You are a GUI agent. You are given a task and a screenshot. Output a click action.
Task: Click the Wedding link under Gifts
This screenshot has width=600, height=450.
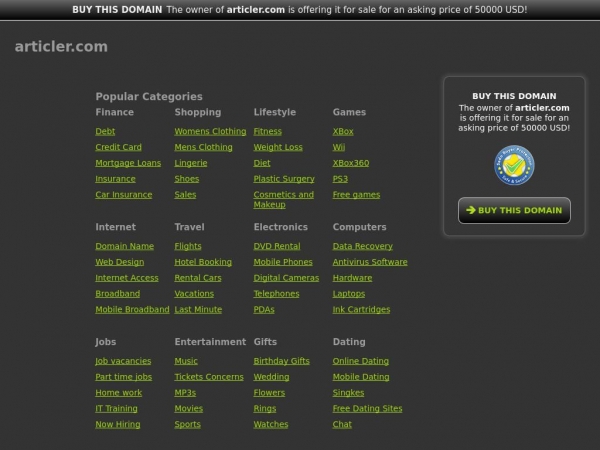[271, 377]
